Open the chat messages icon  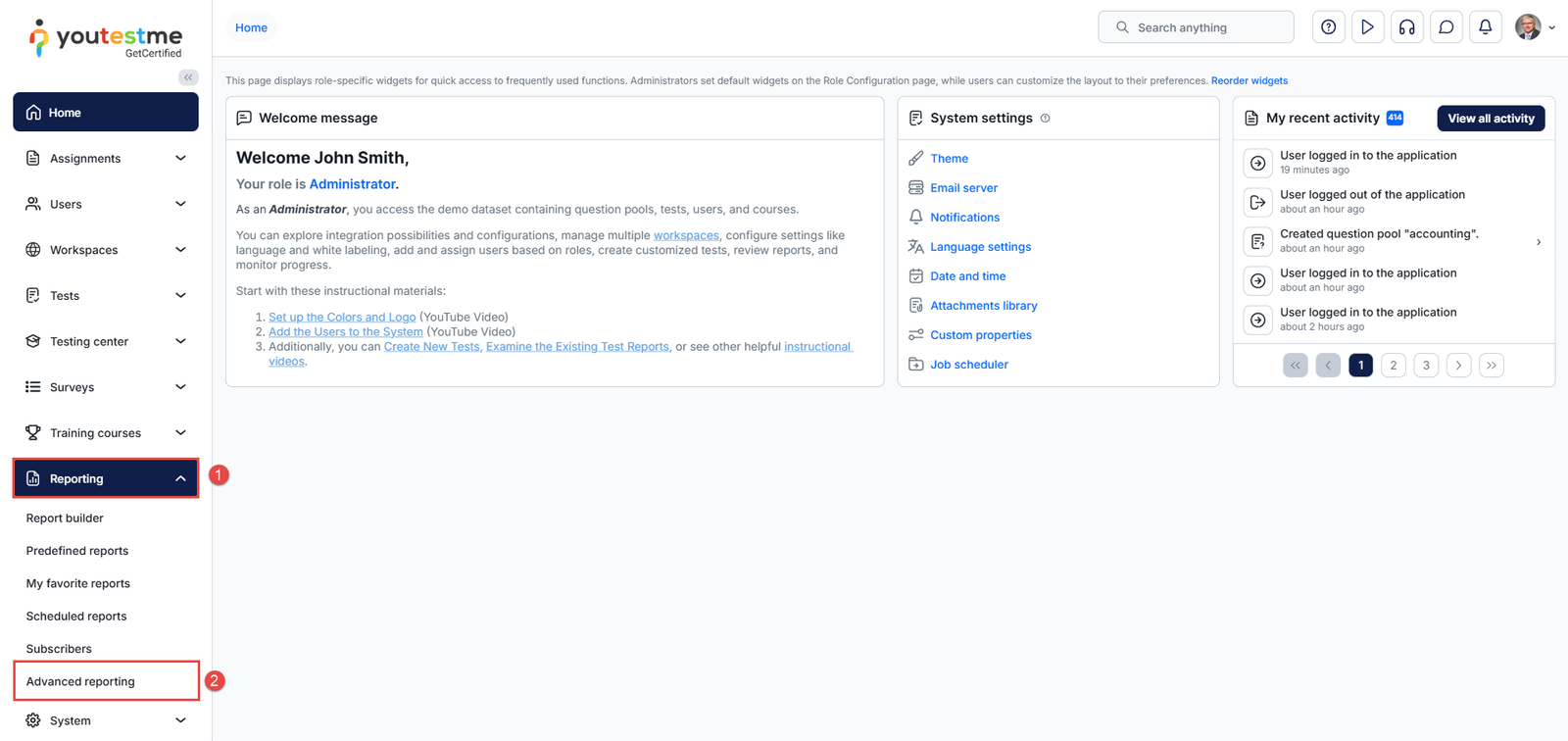[1445, 27]
